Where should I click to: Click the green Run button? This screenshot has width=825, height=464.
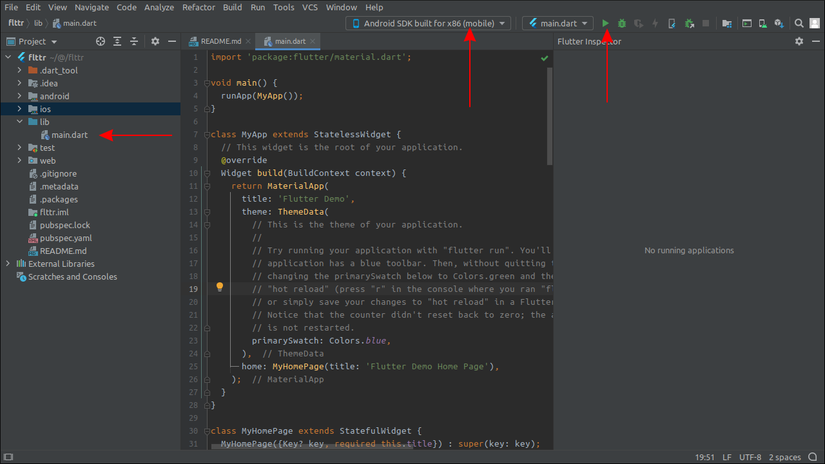pos(605,23)
